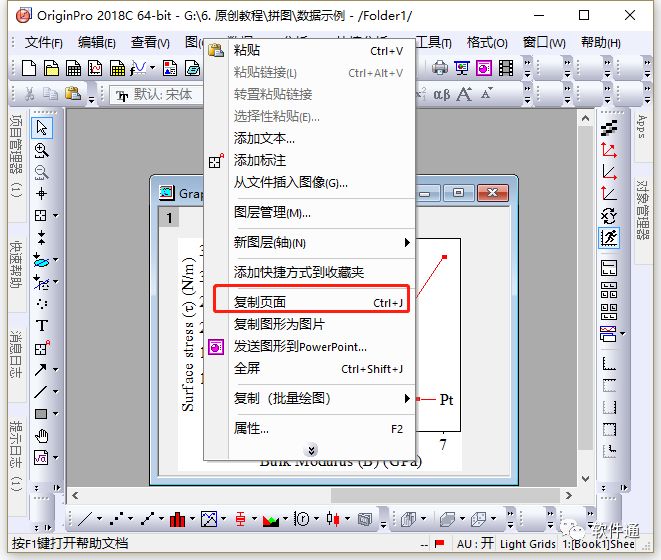Select the Rectangle tool
The width and height of the screenshot is (661, 560).
[40, 414]
